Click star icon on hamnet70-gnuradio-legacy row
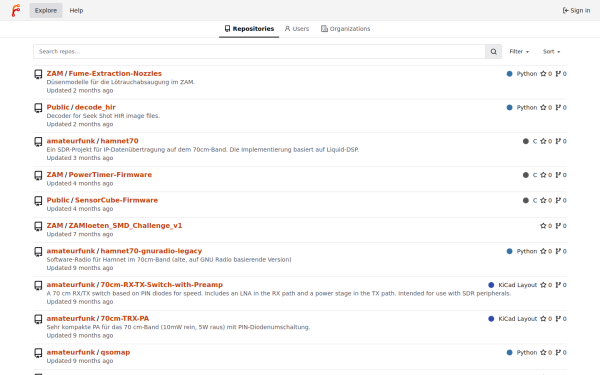600x375 pixels. [x=543, y=251]
